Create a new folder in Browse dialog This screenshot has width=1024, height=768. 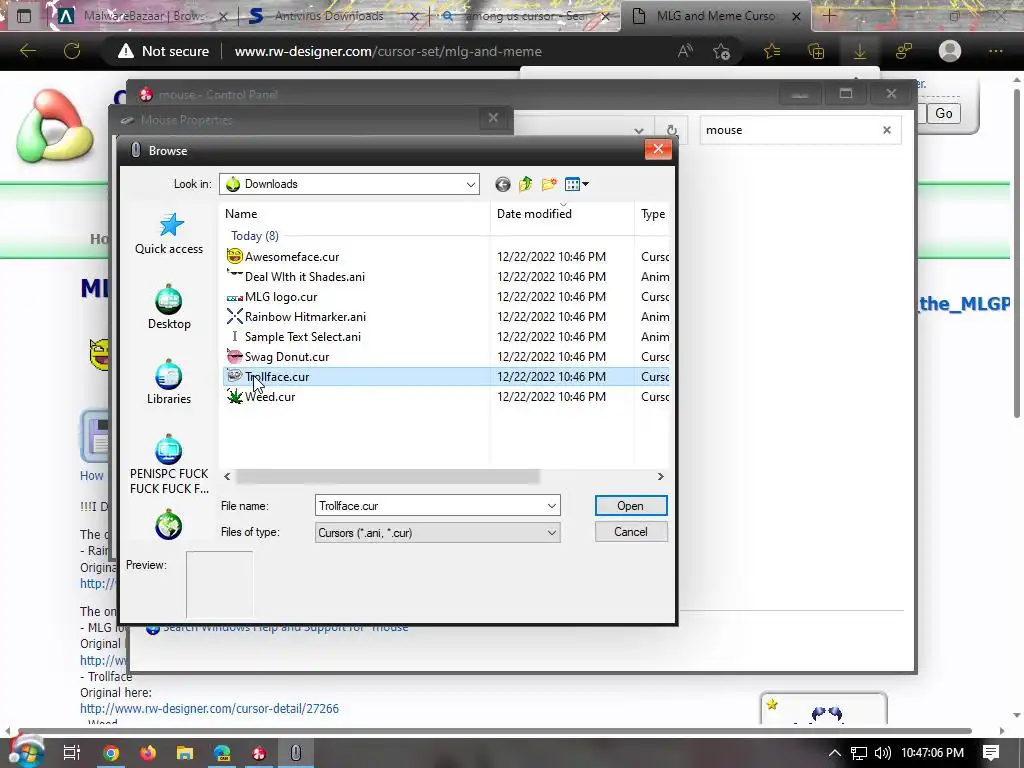coord(549,184)
